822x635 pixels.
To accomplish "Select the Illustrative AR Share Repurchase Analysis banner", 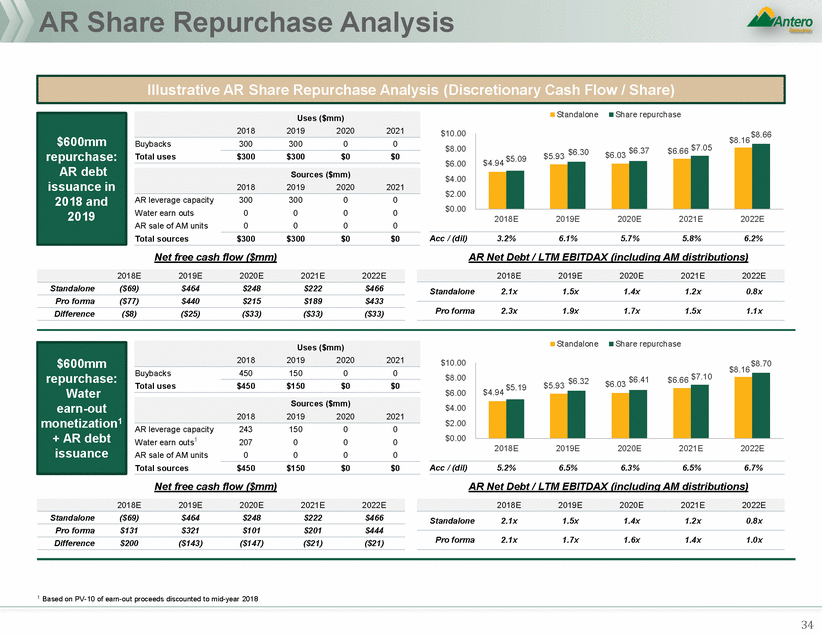I will point(411,90).
